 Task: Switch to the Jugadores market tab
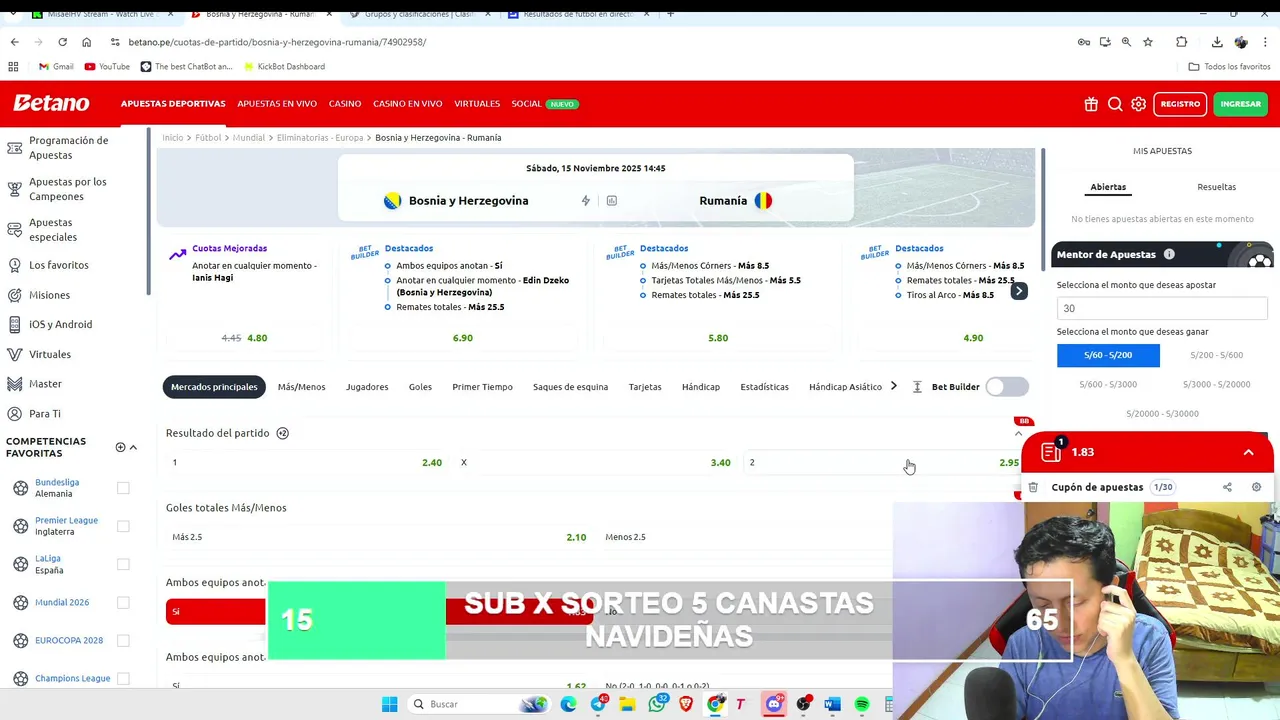click(x=367, y=387)
